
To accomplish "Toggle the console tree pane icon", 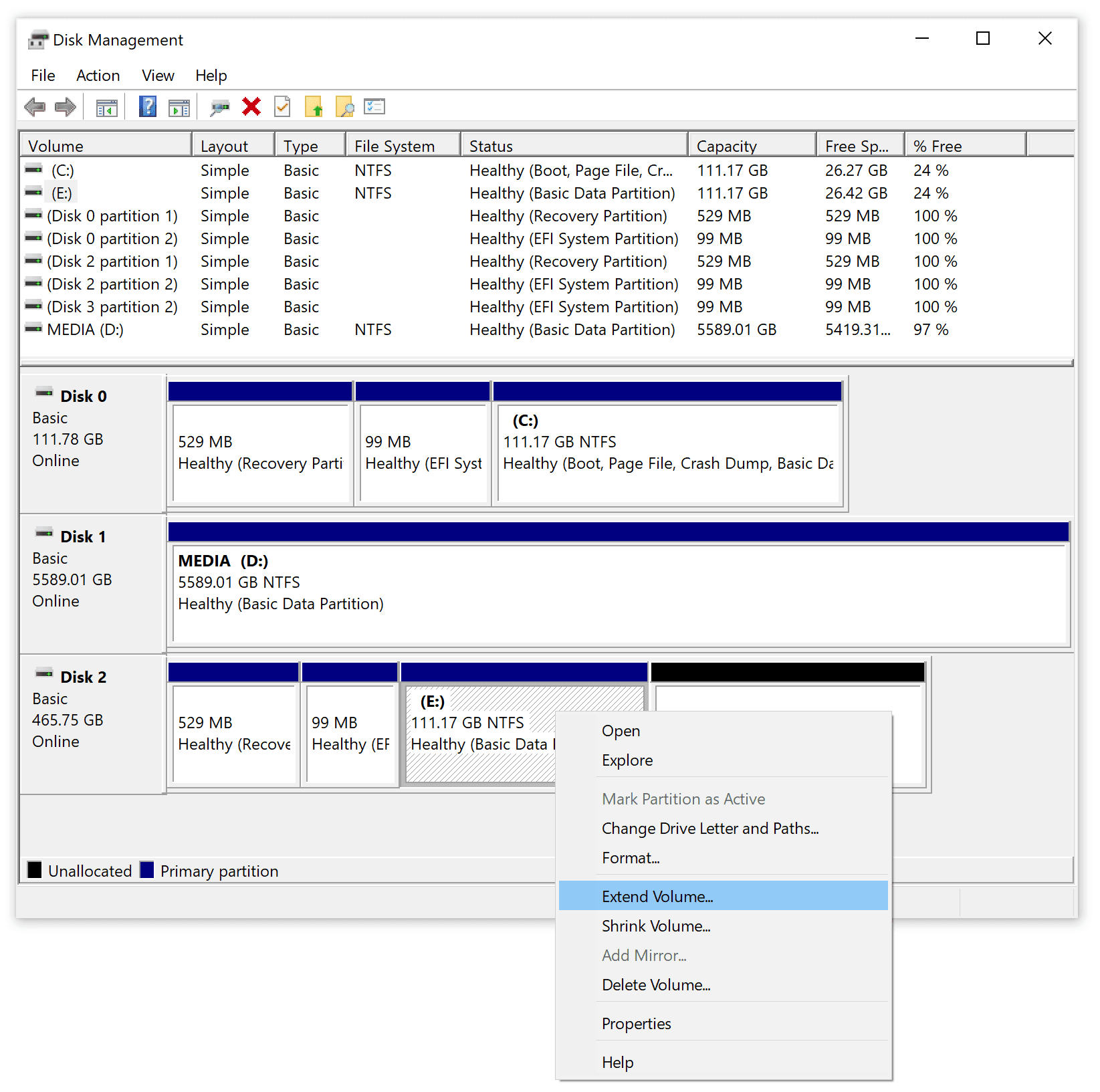I will pos(106,106).
